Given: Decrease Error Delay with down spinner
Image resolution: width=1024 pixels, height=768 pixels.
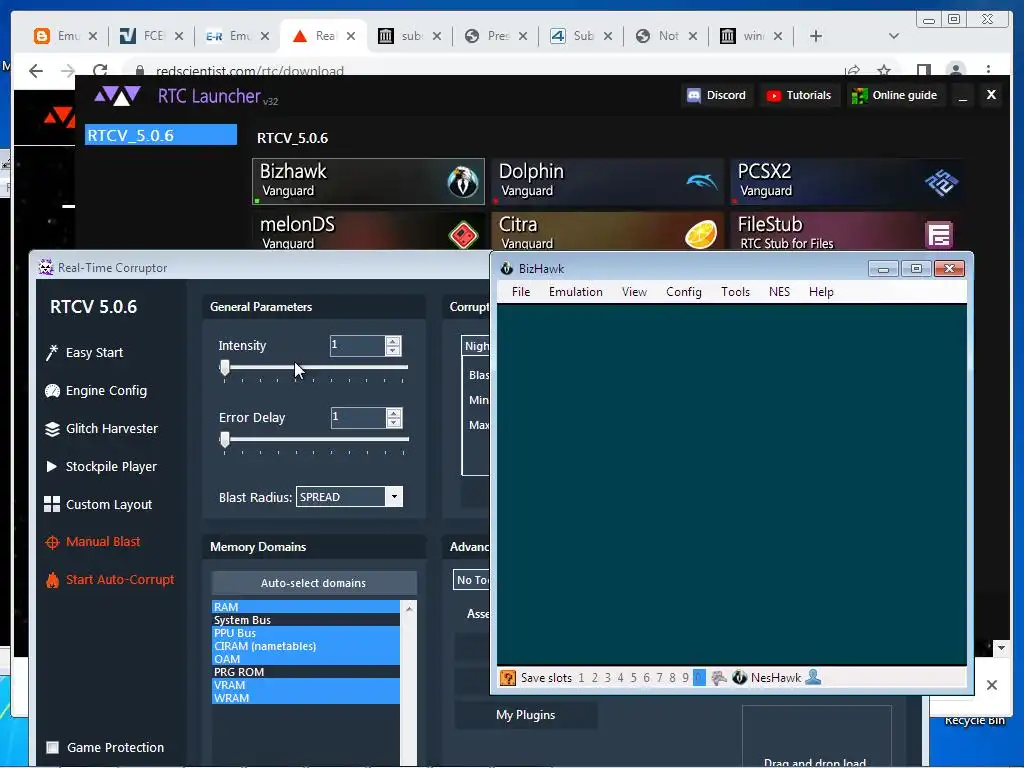Looking at the screenshot, I should click(x=394, y=423).
